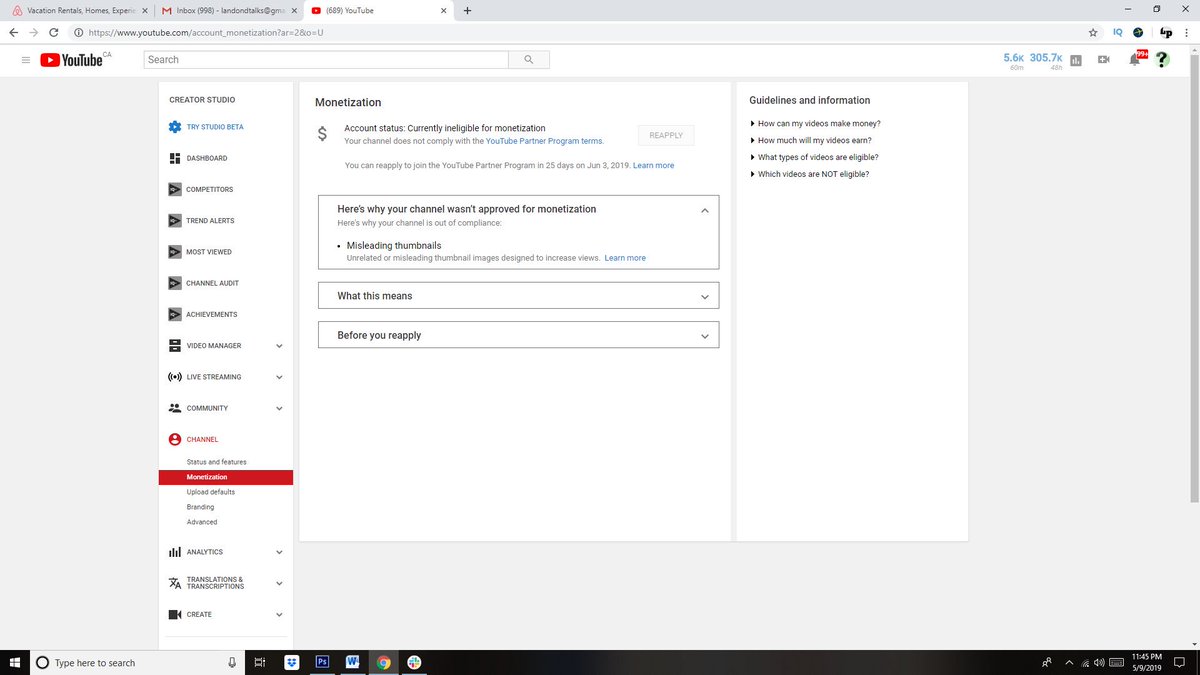Image resolution: width=1200 pixels, height=675 pixels.
Task: Open a new browser tab
Action: pyautogui.click(x=467, y=10)
